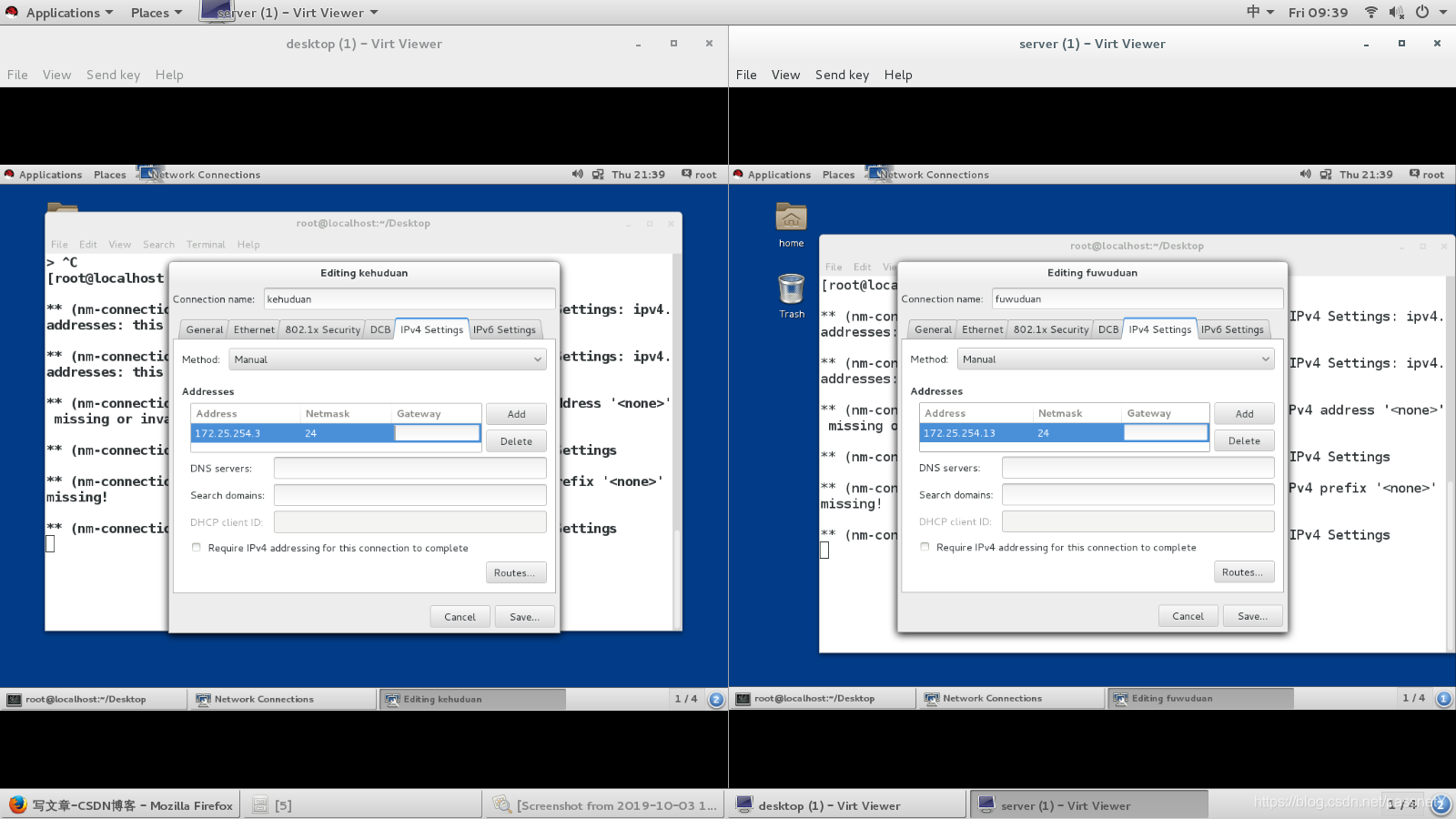Select Editing fuwuduan in server guest taskbar
1456x819 pixels.
pos(1199,699)
